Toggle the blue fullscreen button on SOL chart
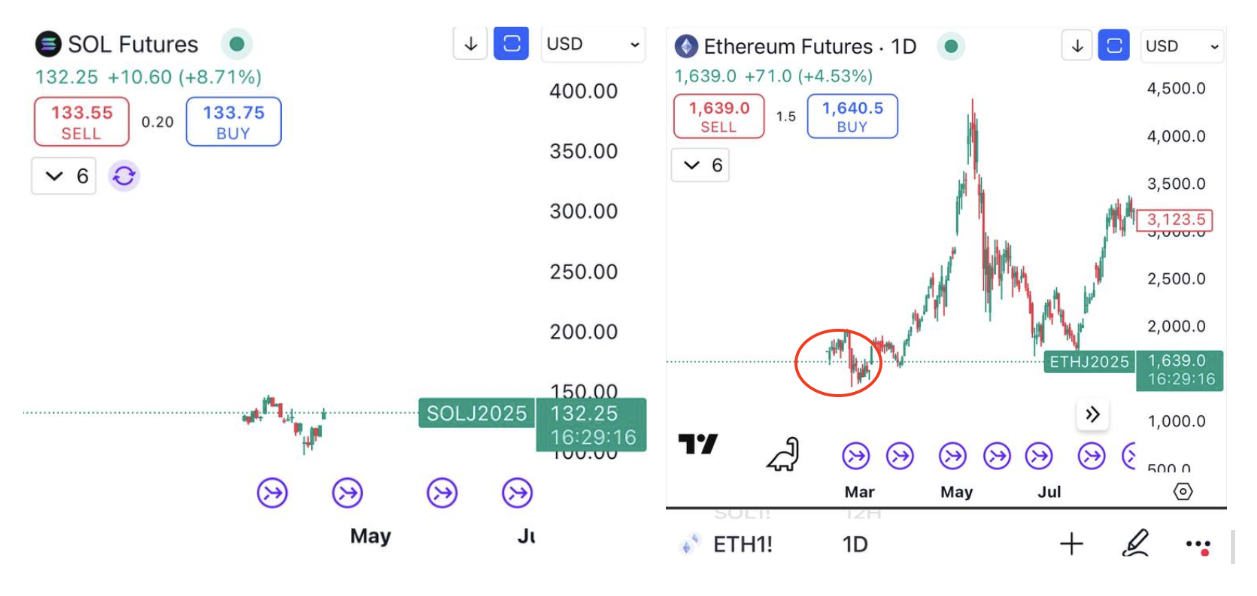 tap(512, 44)
